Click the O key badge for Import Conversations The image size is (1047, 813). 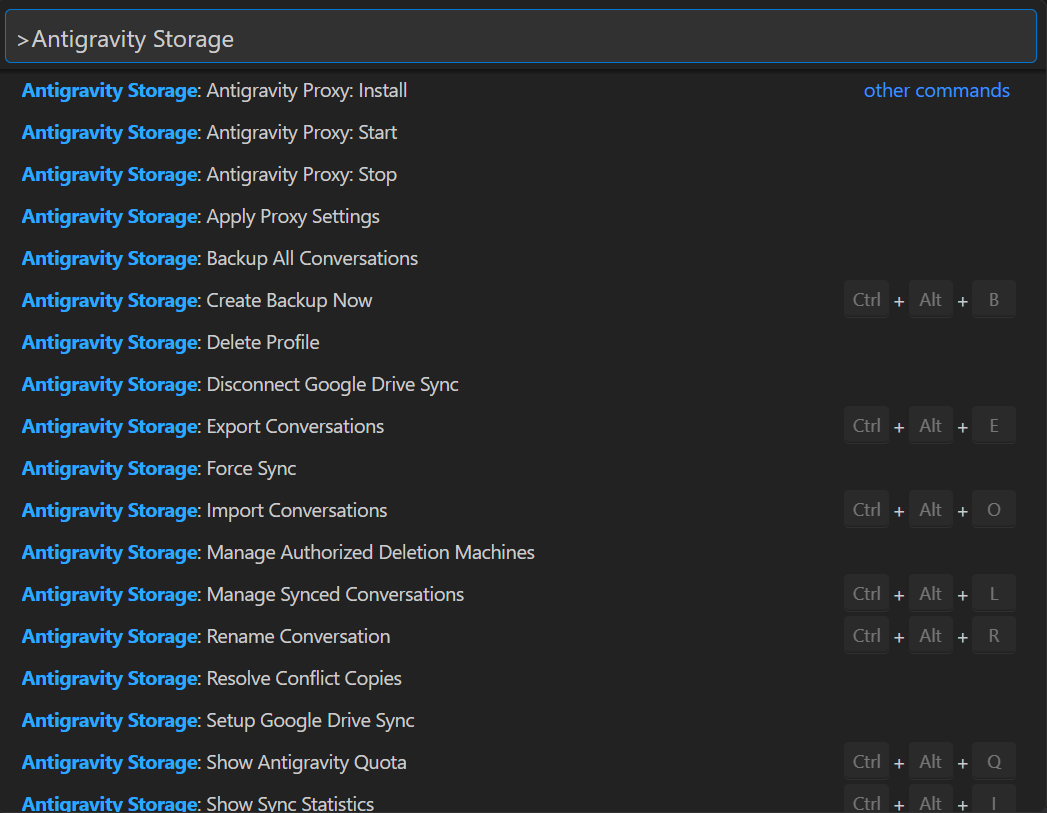[x=994, y=510]
